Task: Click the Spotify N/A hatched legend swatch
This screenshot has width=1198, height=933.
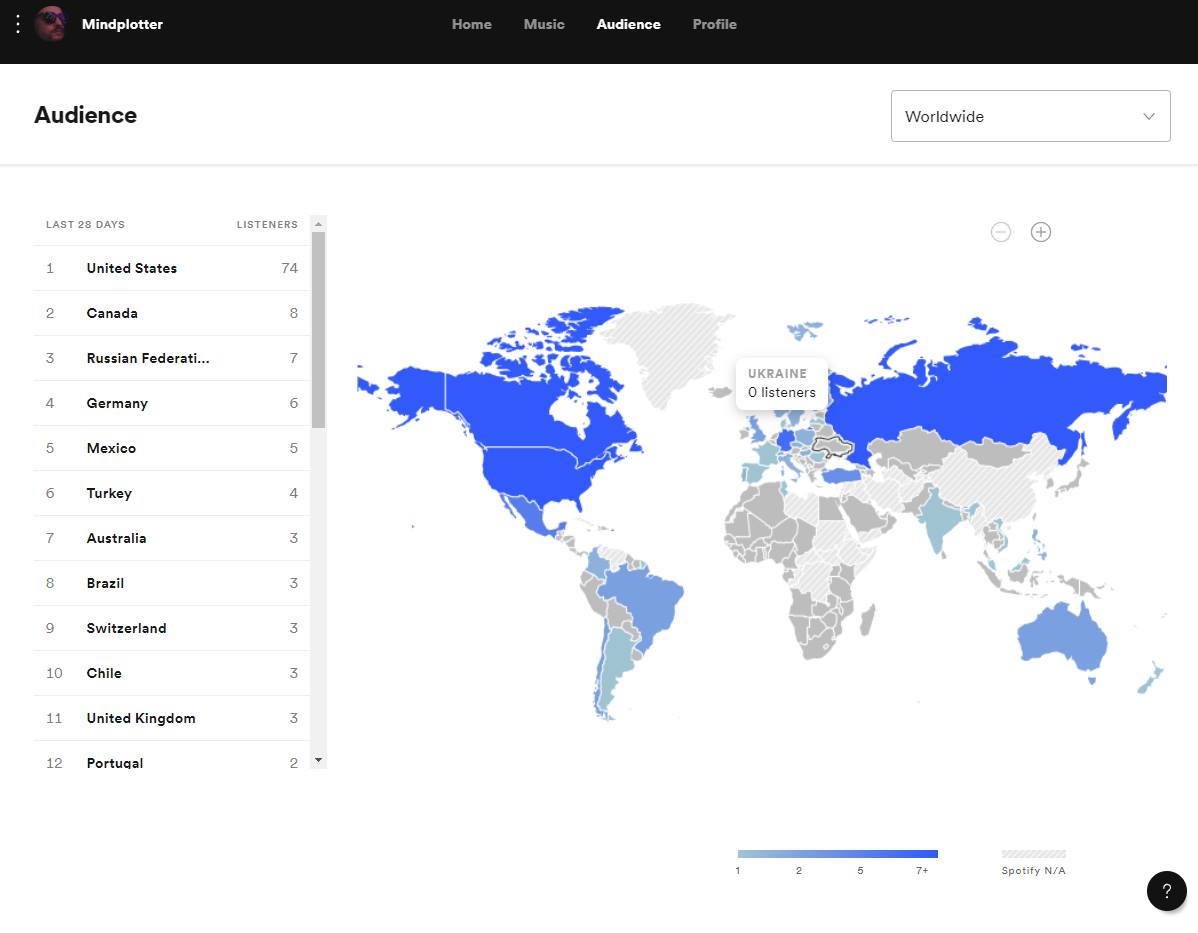Action: (x=1033, y=854)
